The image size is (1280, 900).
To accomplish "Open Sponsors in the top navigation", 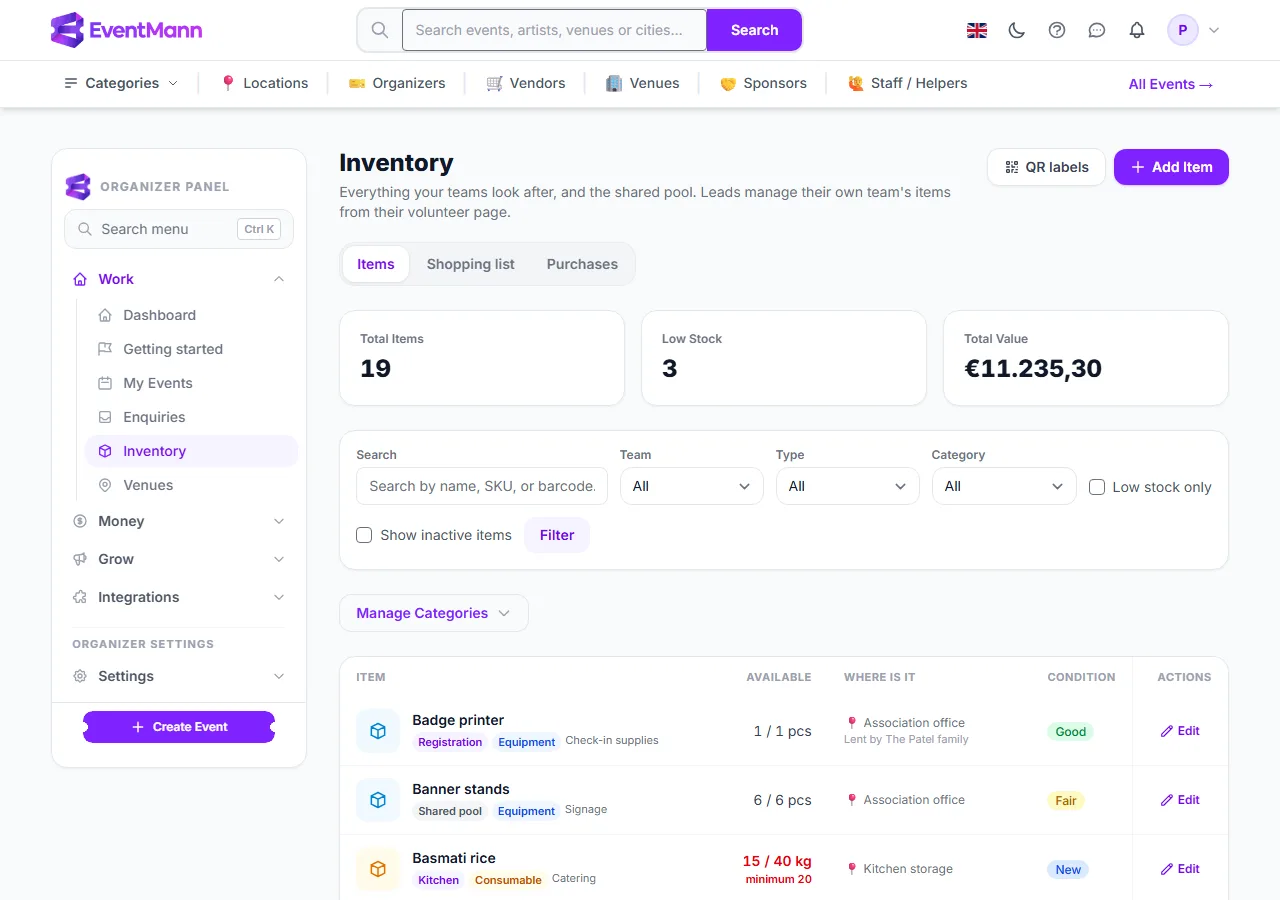I will pyautogui.click(x=763, y=83).
